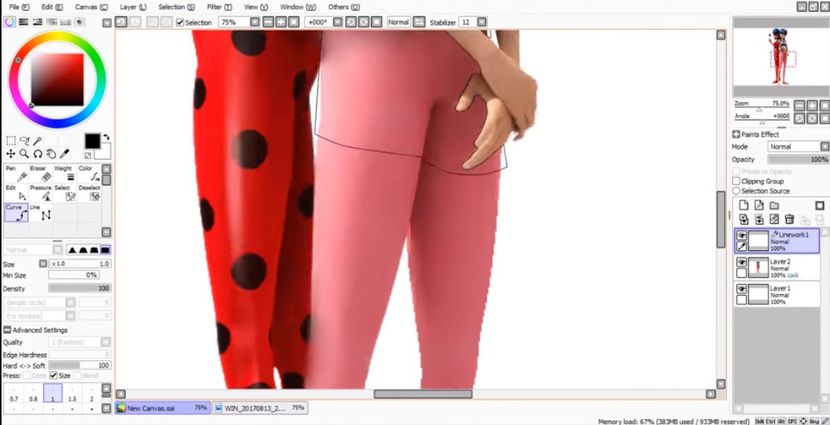Screen dimensions: 830x425
Task: Pick the hand pan tool
Action: [51, 154]
